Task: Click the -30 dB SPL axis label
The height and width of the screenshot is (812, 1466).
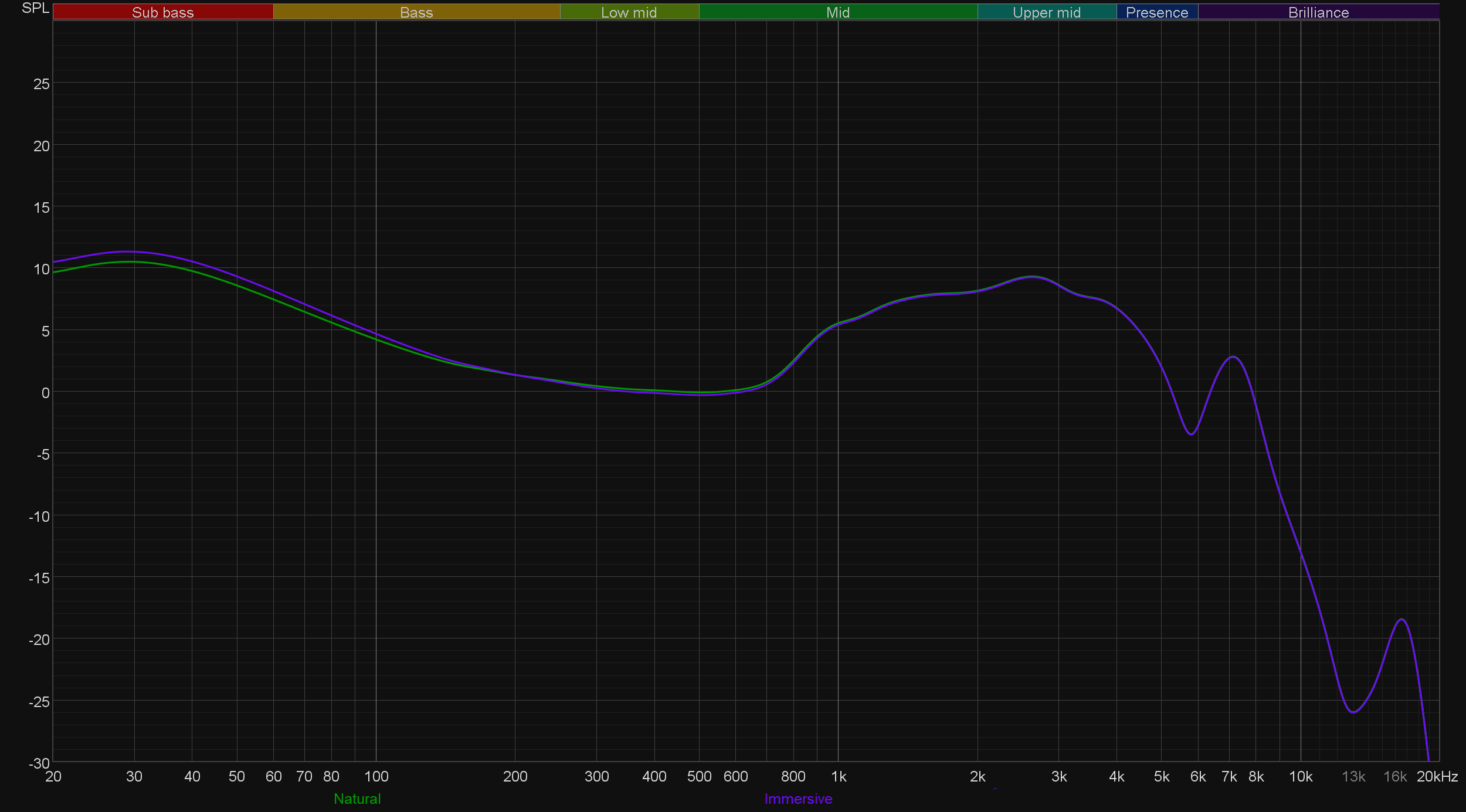Action: click(x=39, y=763)
